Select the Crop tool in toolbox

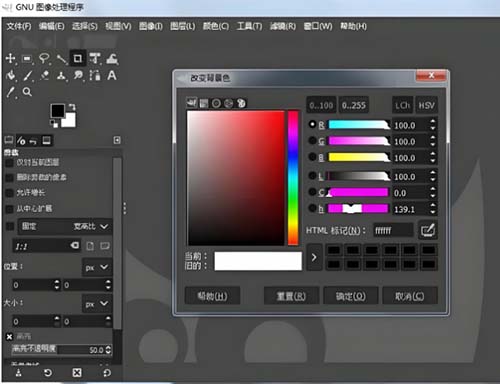[78, 59]
